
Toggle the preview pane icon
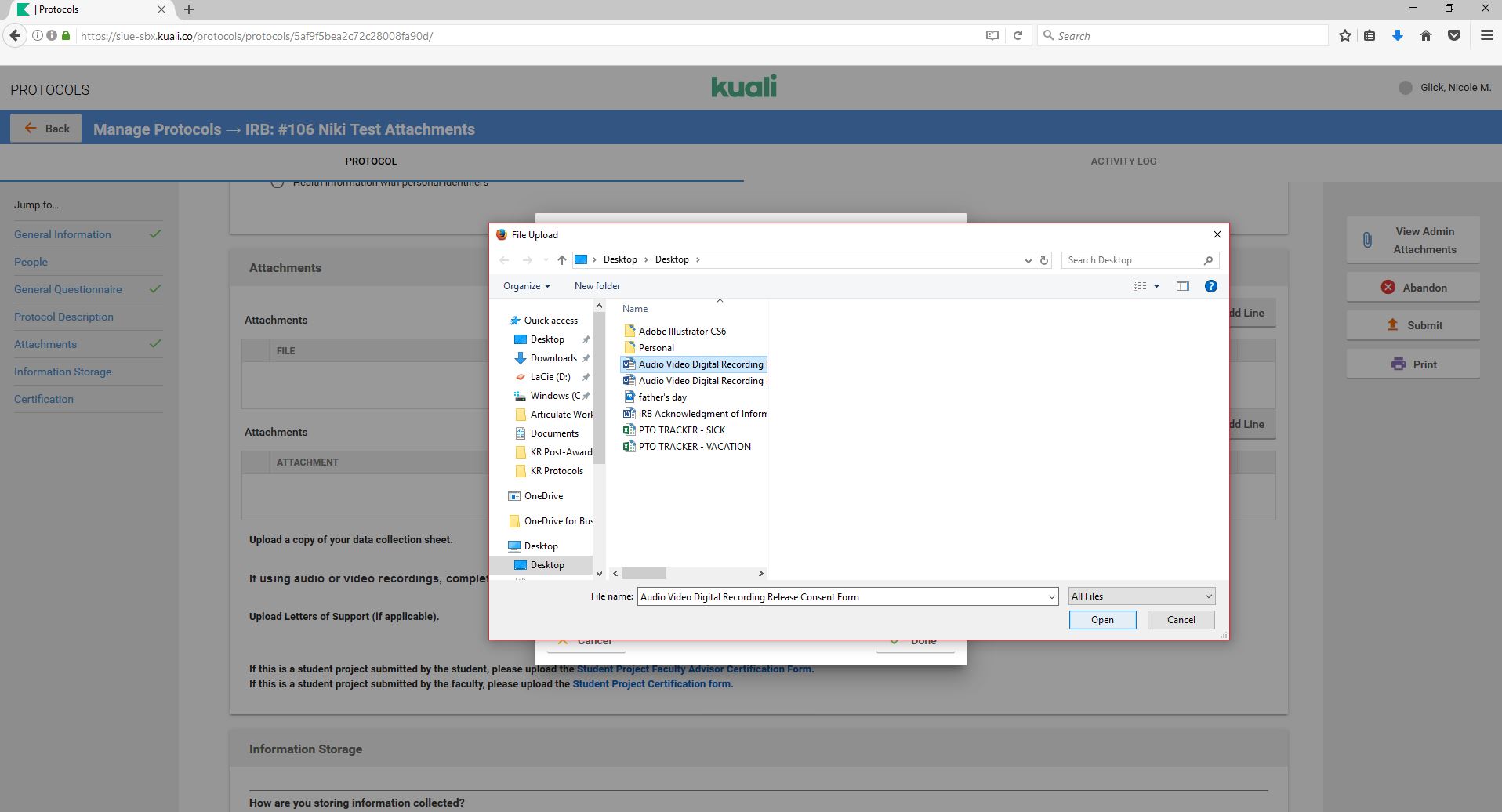pyautogui.click(x=1182, y=286)
